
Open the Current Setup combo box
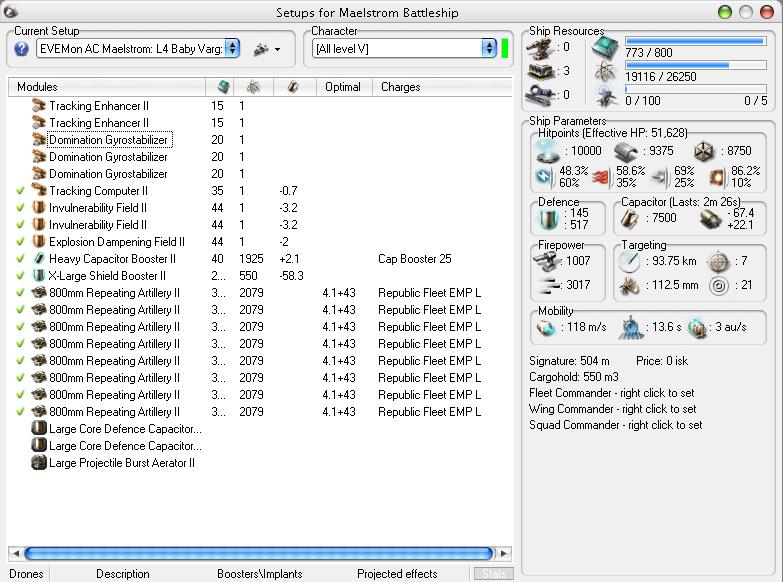138,48
